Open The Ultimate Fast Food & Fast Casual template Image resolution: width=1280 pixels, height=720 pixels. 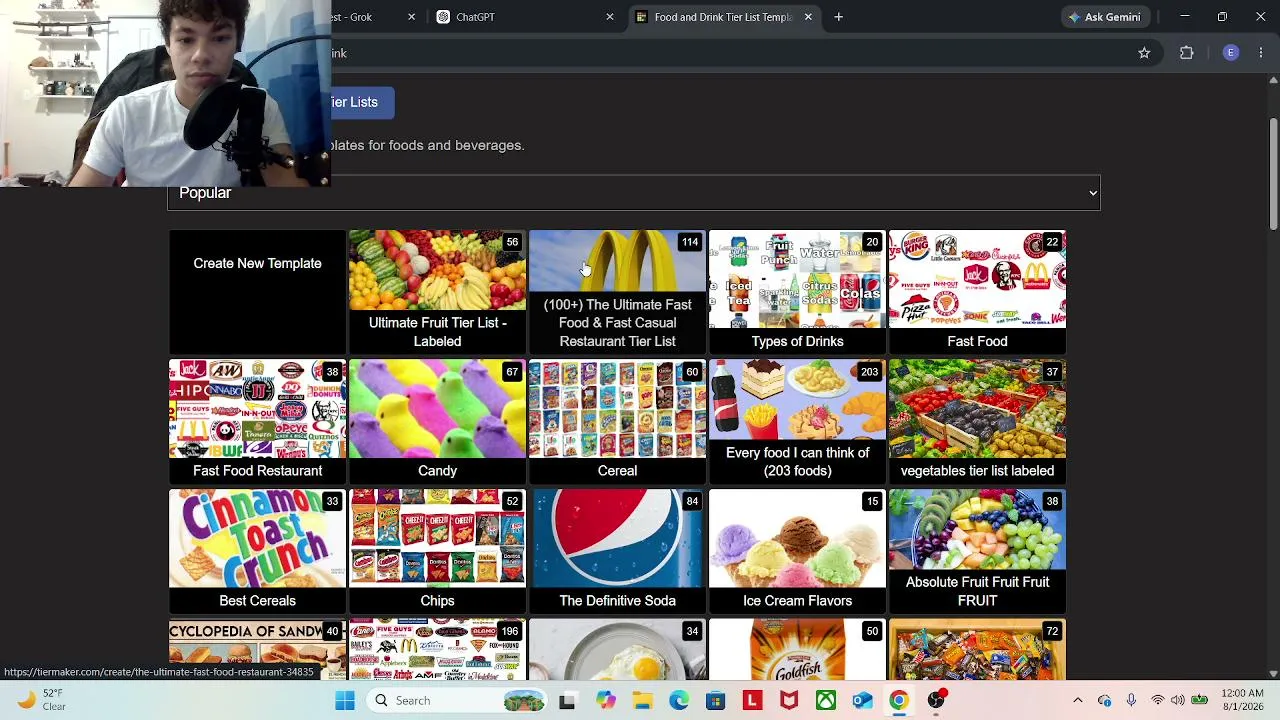pyautogui.click(x=617, y=292)
